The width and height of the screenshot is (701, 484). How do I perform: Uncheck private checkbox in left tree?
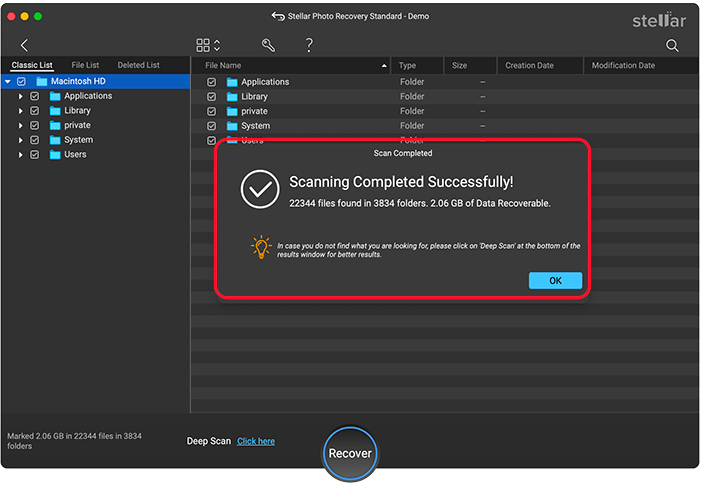point(34,126)
